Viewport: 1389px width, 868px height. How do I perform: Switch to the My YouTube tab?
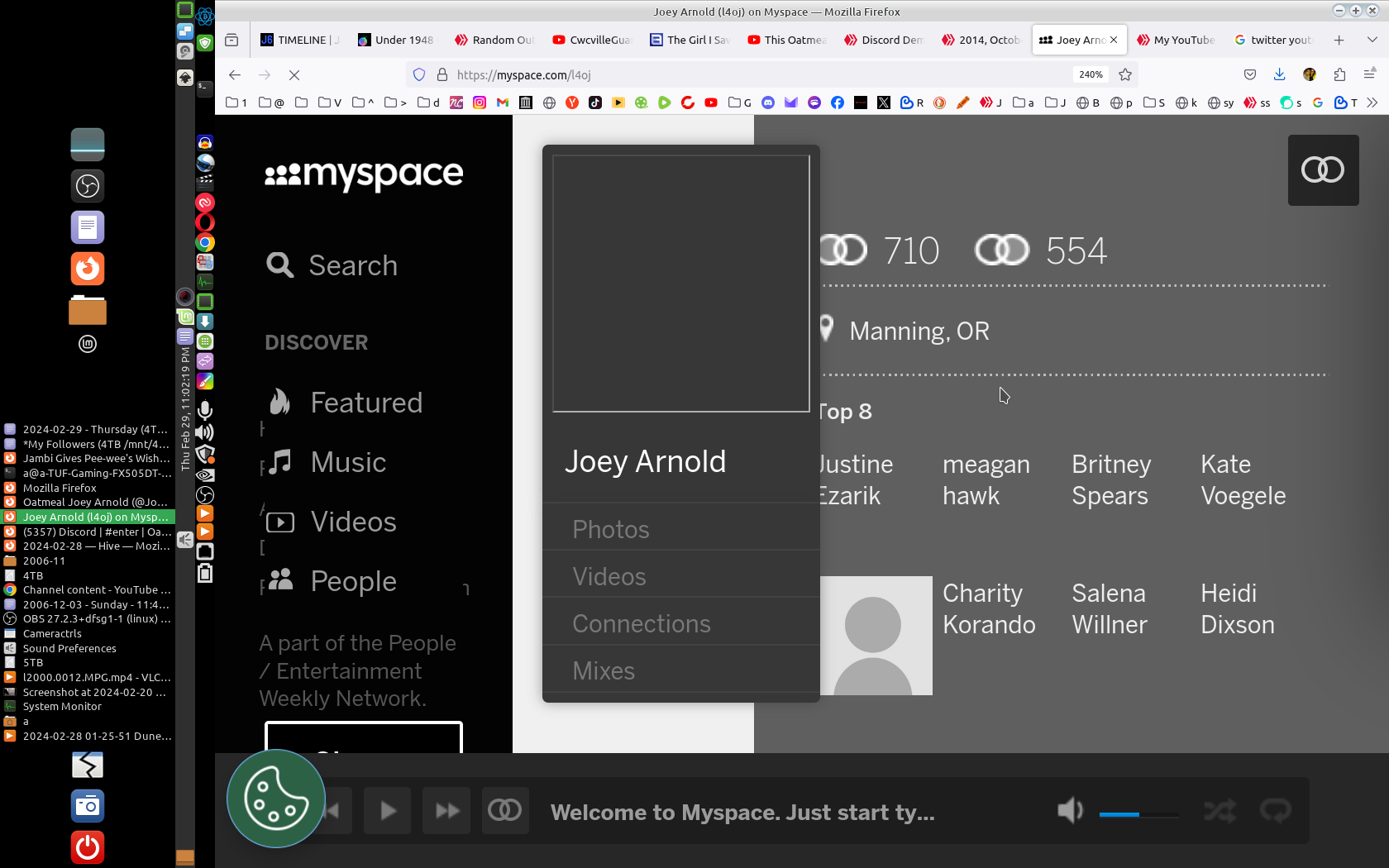pyautogui.click(x=1176, y=40)
